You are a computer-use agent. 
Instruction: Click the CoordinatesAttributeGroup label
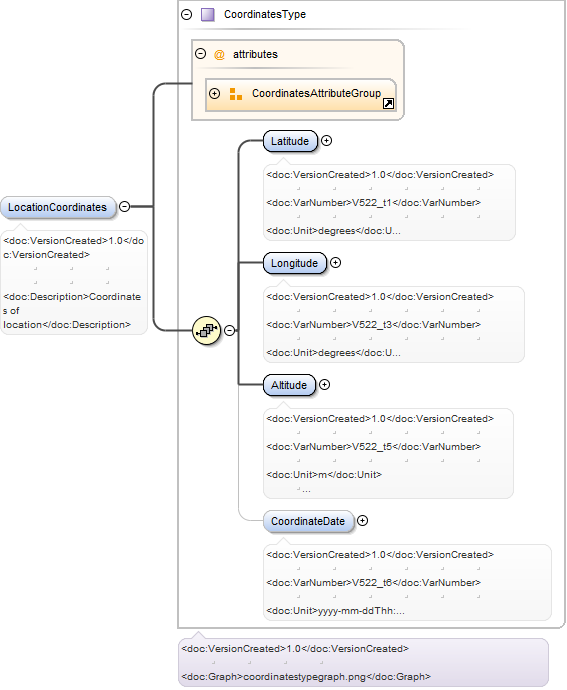point(316,93)
